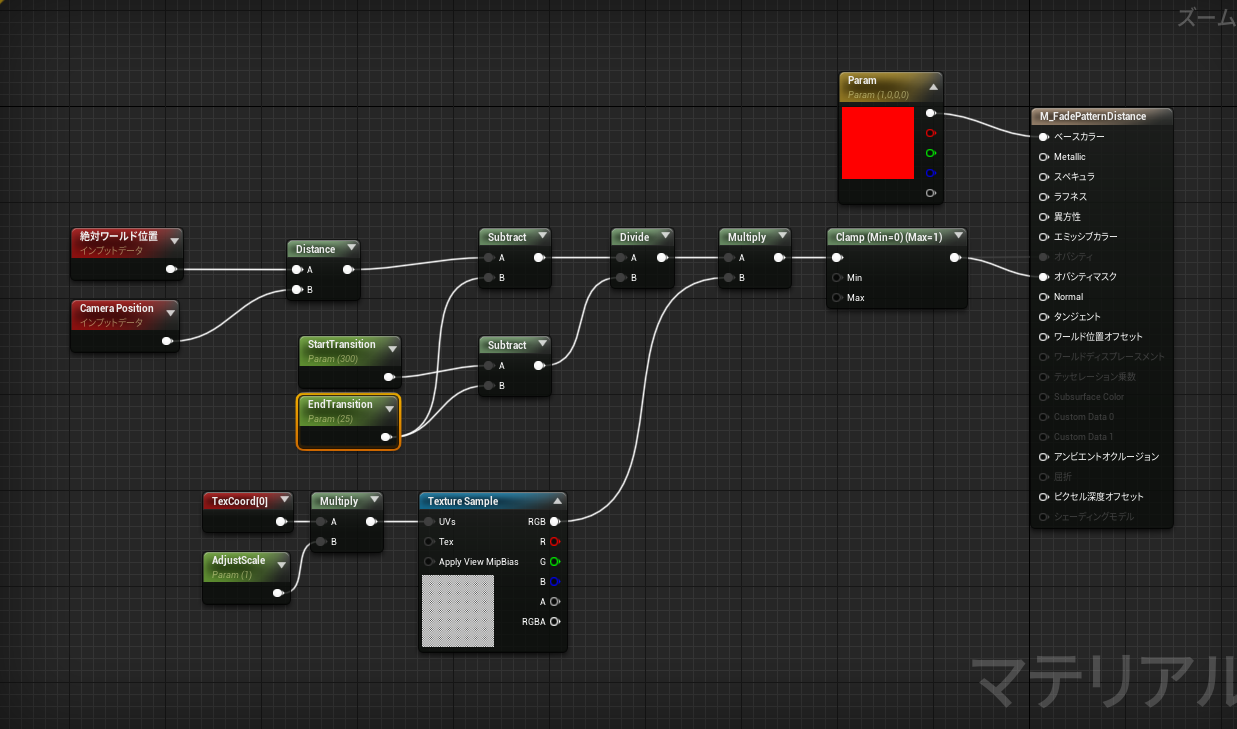Click the アンビエントオクルージョン input pin
The height and width of the screenshot is (729, 1237).
pos(1044,457)
